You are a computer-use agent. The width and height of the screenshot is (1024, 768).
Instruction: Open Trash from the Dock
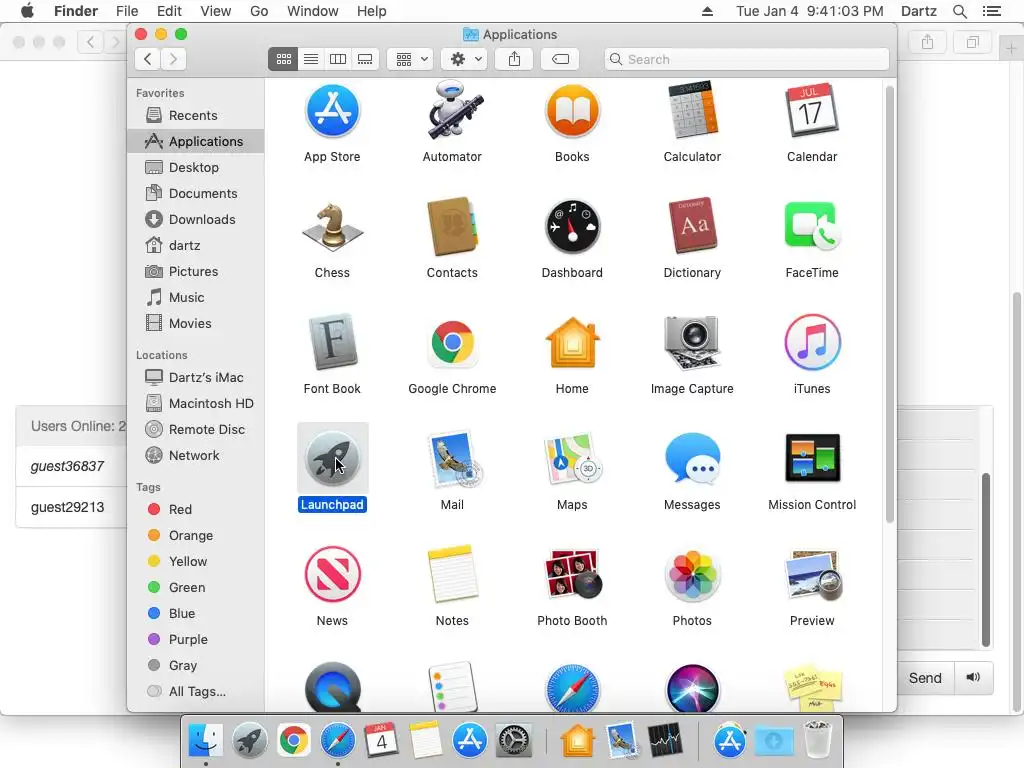pyautogui.click(x=817, y=741)
